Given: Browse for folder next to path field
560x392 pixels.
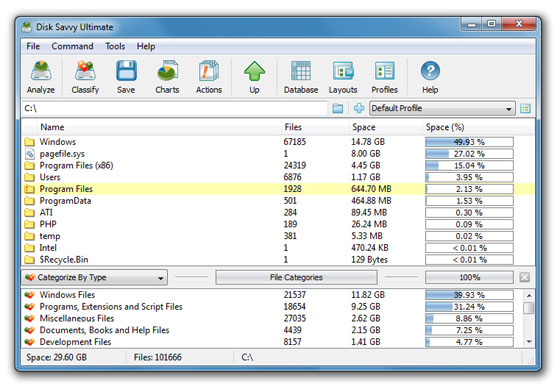Looking at the screenshot, I should pos(338,108).
